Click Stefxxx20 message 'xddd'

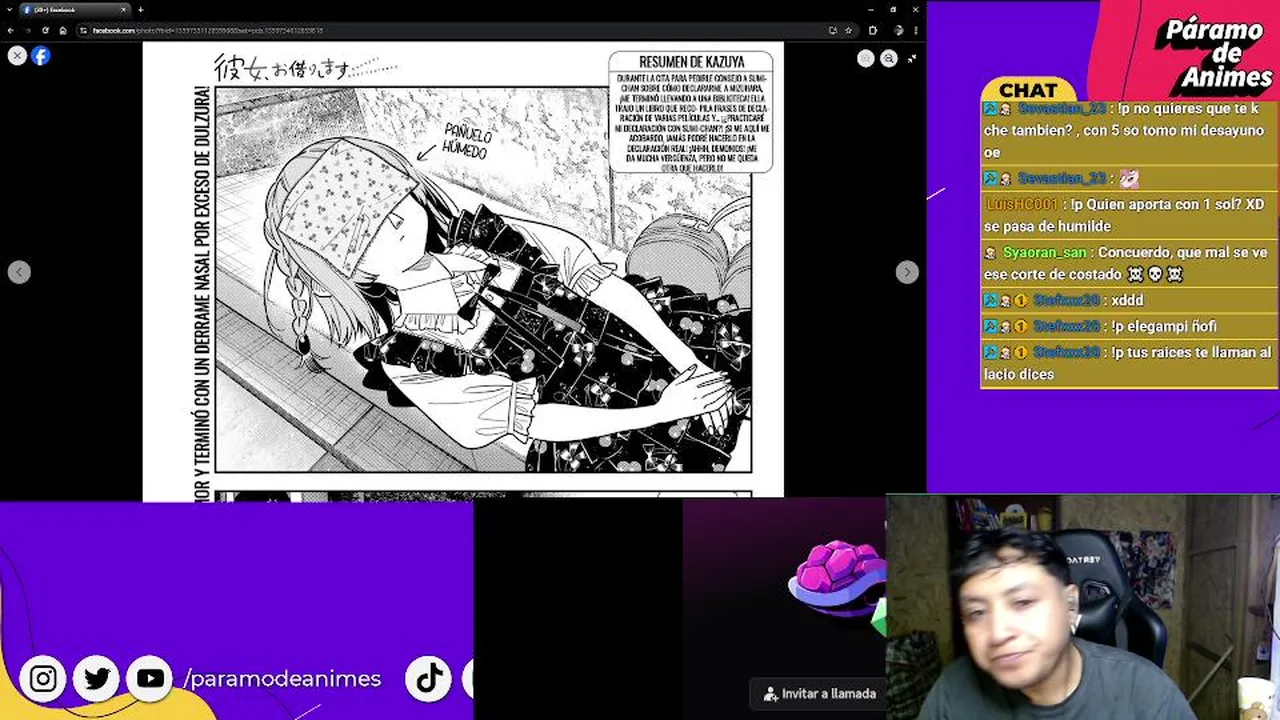(1127, 300)
